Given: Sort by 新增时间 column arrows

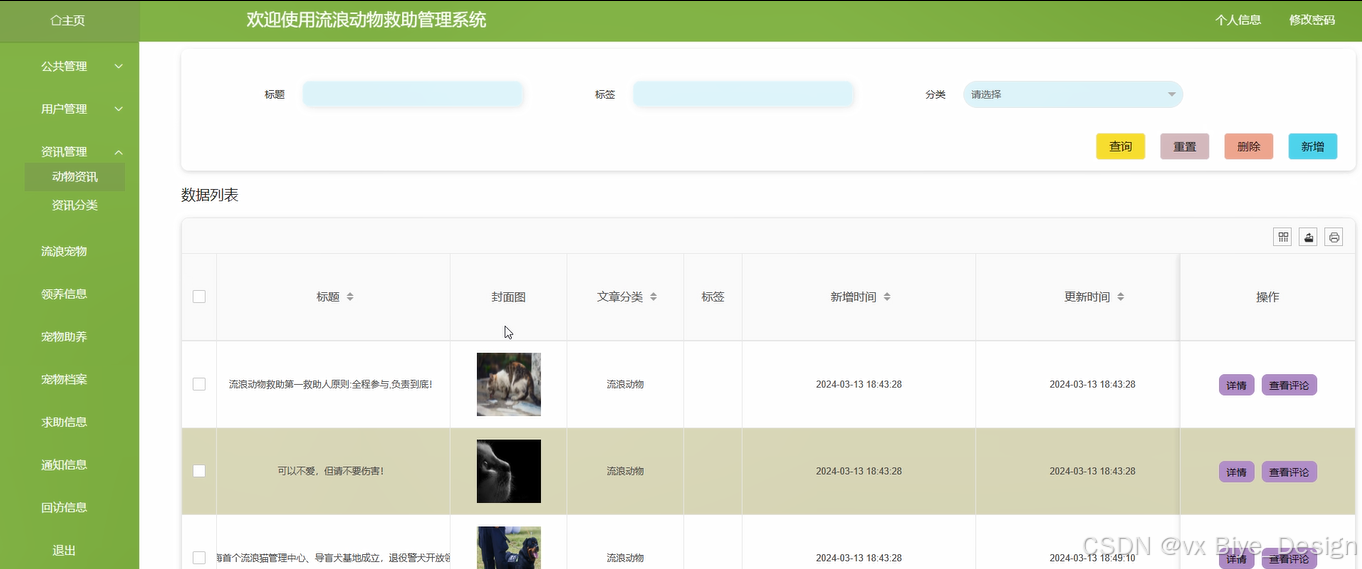Looking at the screenshot, I should coord(887,297).
